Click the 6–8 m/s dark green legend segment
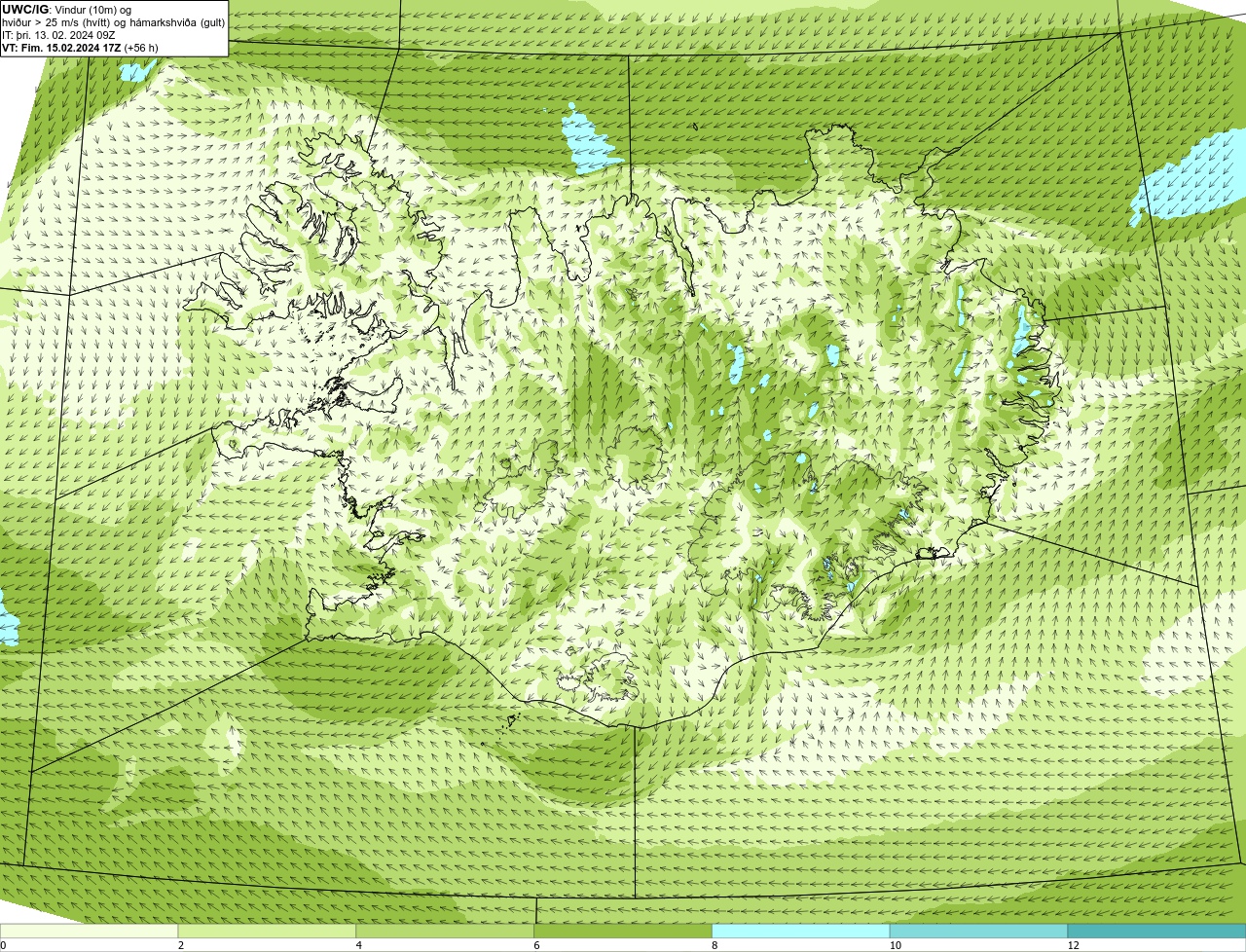The width and height of the screenshot is (1246, 952). [x=623, y=931]
